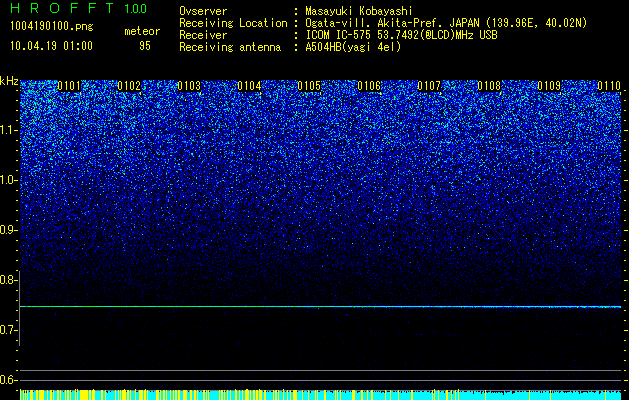Click the date stamp 10.04.19 01:00
Image resolution: width=629 pixels, height=400 pixels.
51,46
